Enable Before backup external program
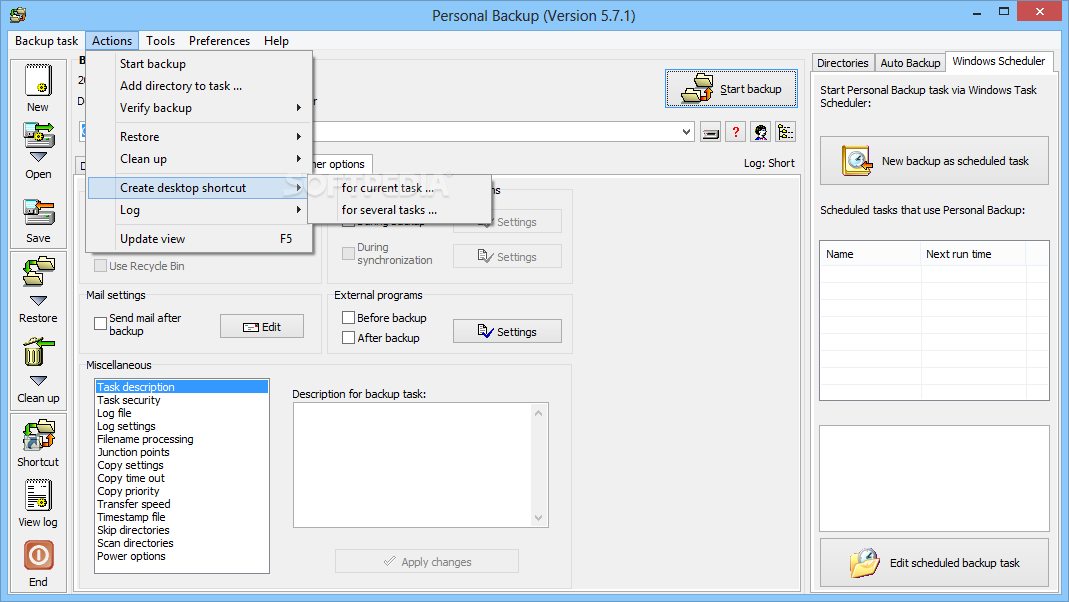Image resolution: width=1069 pixels, height=602 pixels. (348, 318)
